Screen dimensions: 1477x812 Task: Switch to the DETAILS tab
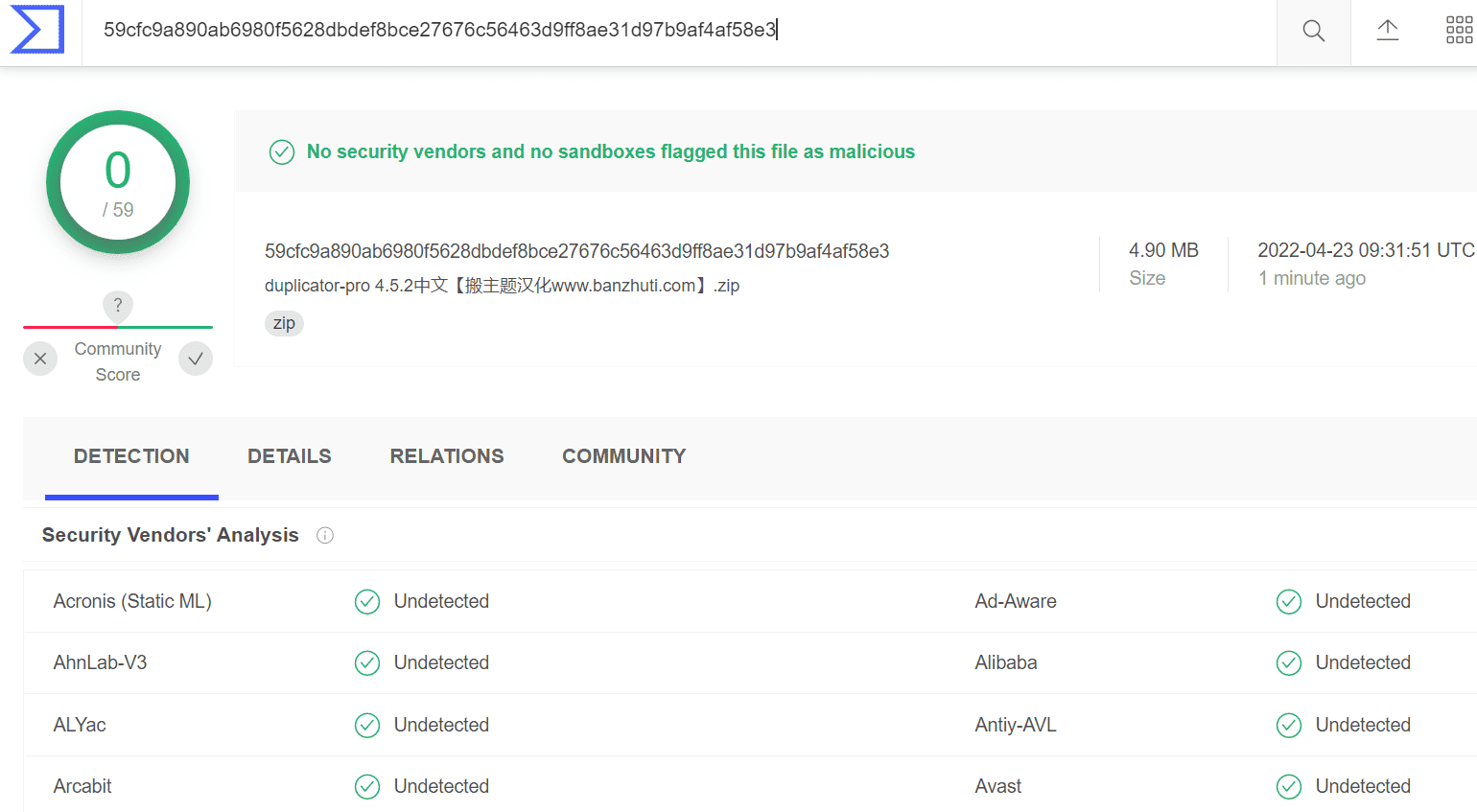coord(290,456)
